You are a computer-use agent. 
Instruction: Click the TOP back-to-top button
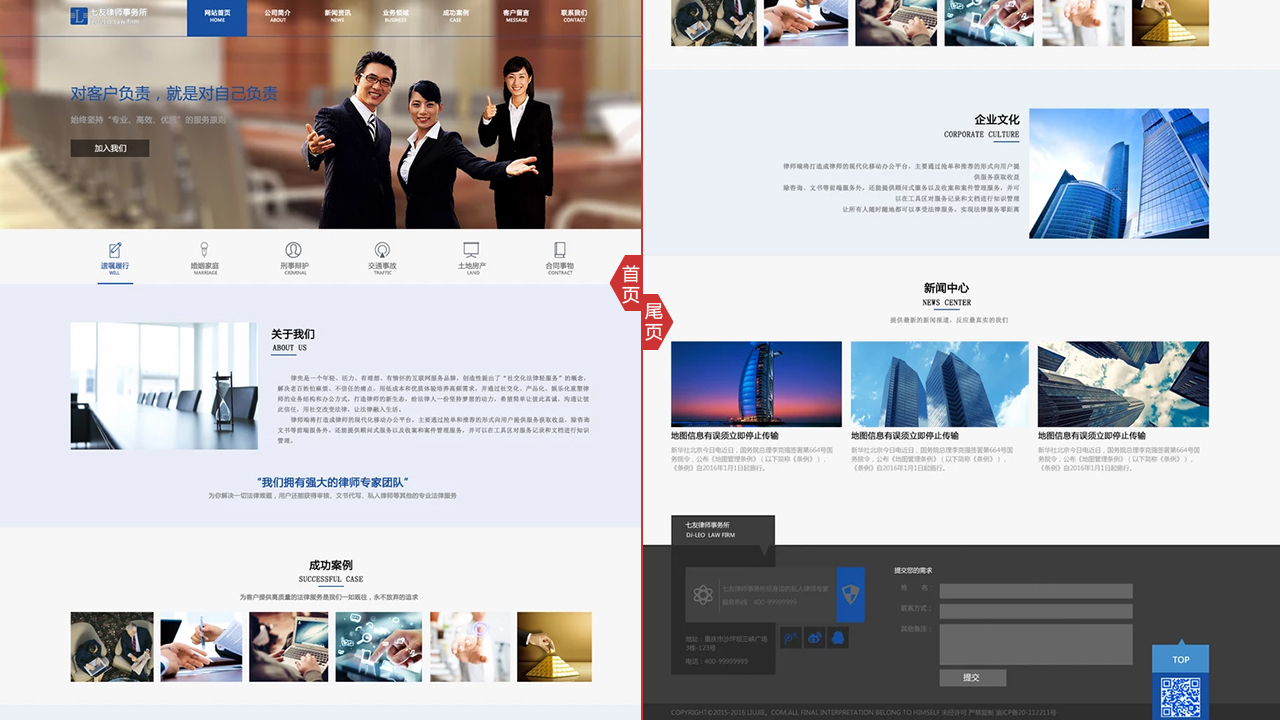point(1180,659)
